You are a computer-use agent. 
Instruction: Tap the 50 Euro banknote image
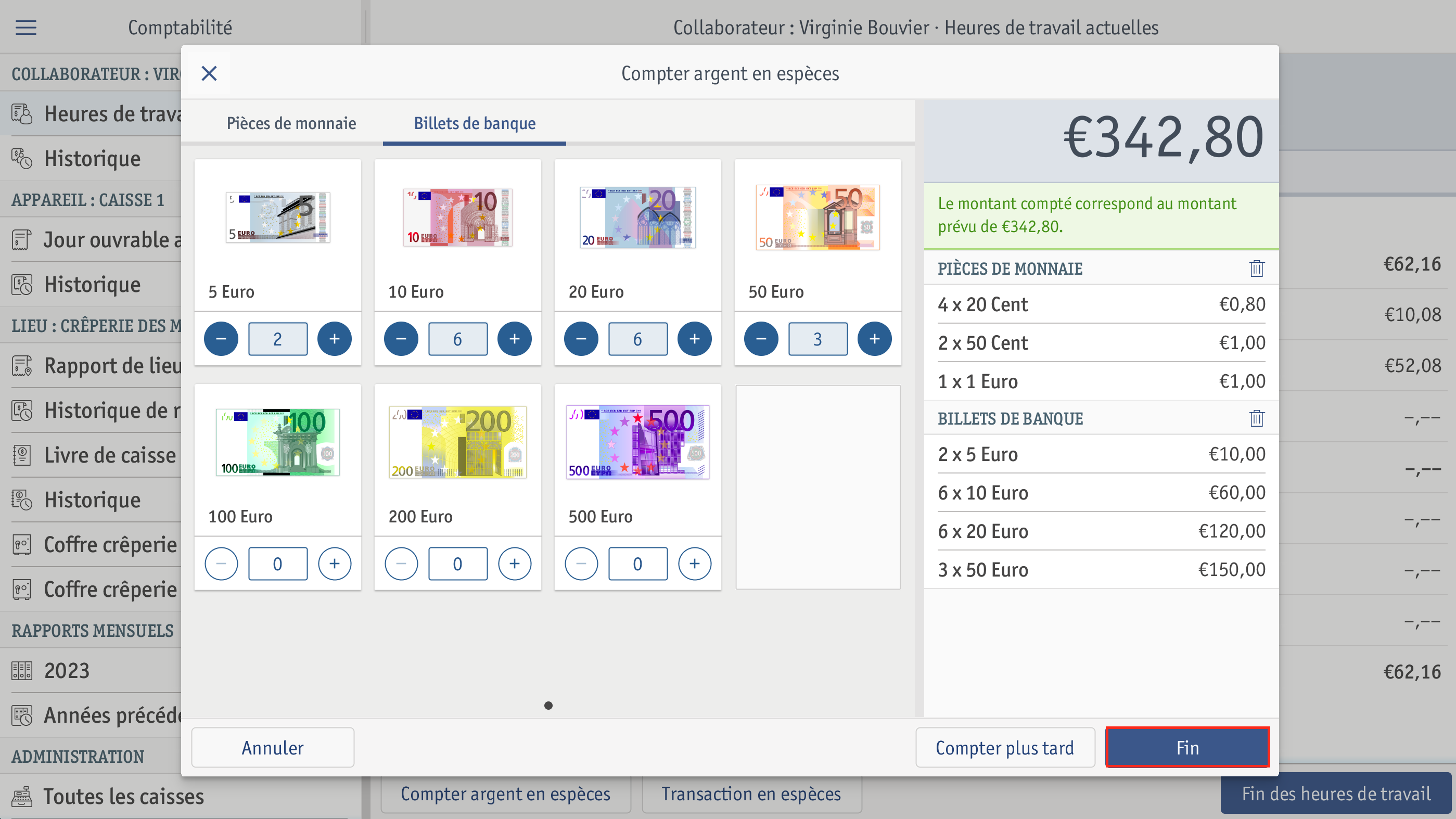point(818,217)
